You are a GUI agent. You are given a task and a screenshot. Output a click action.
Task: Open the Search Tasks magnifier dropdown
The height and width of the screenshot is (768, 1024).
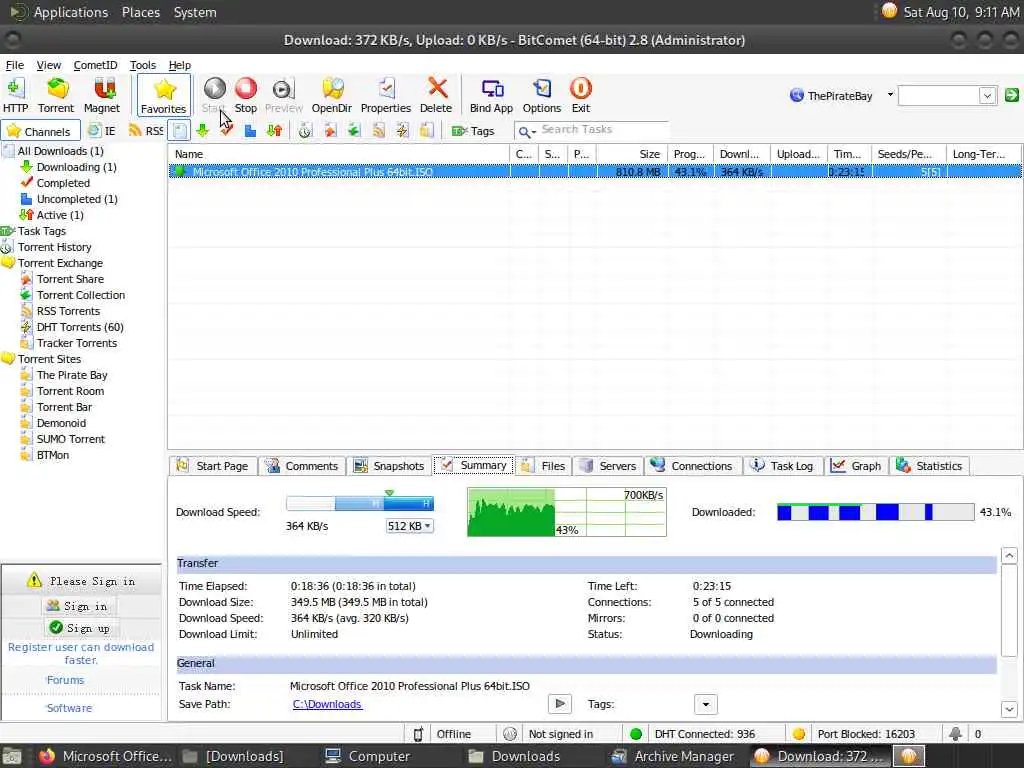pos(526,132)
